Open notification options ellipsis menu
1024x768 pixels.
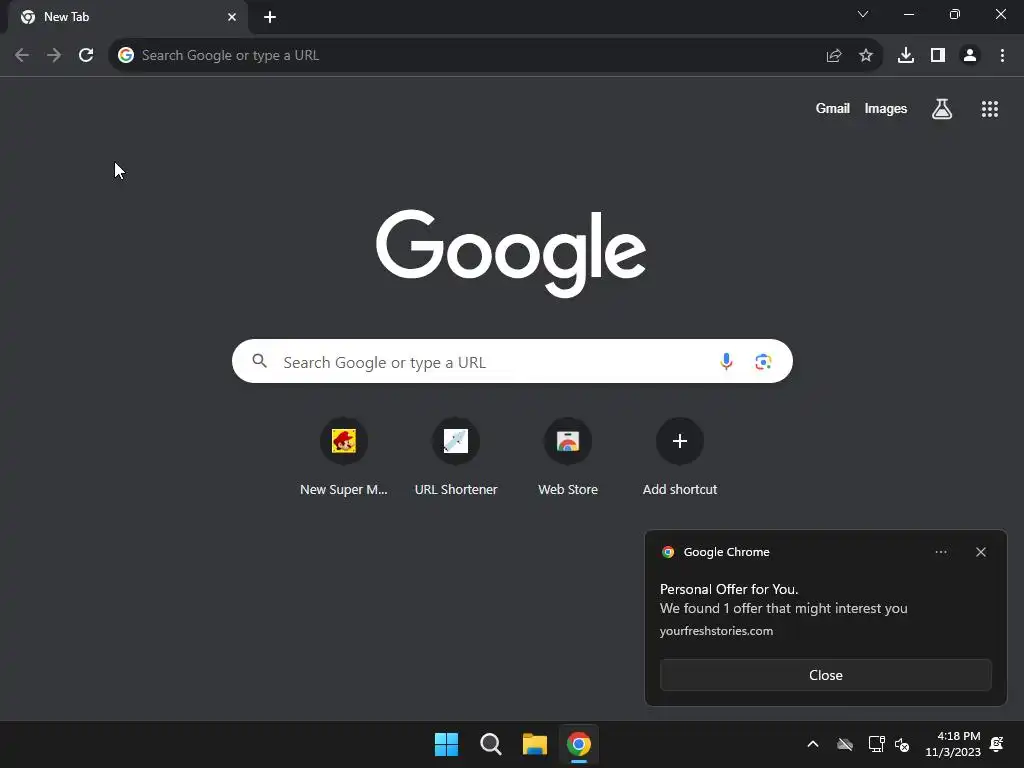tap(941, 552)
